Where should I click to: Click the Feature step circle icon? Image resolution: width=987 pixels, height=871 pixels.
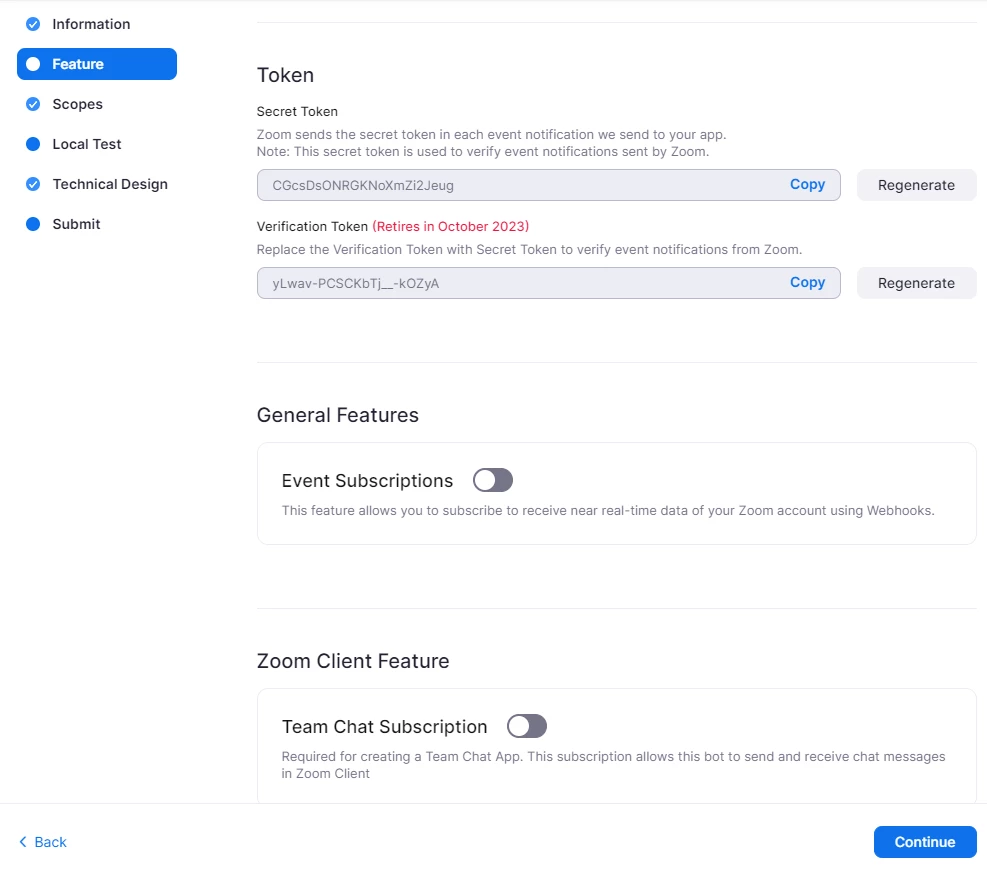[x=33, y=64]
